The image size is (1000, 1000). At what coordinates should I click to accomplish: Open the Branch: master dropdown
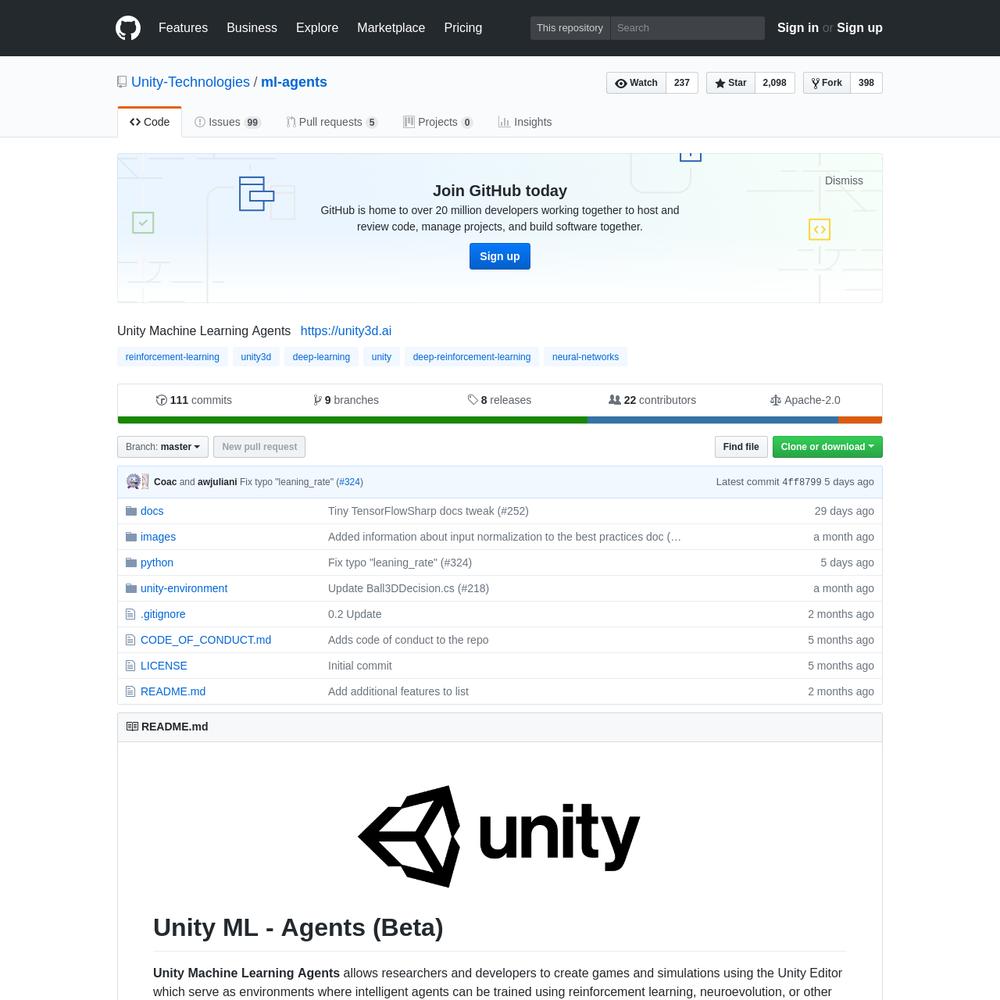(163, 447)
